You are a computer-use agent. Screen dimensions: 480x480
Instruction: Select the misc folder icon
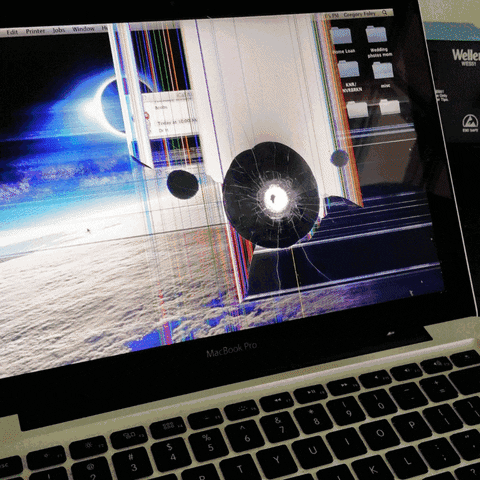[383, 70]
